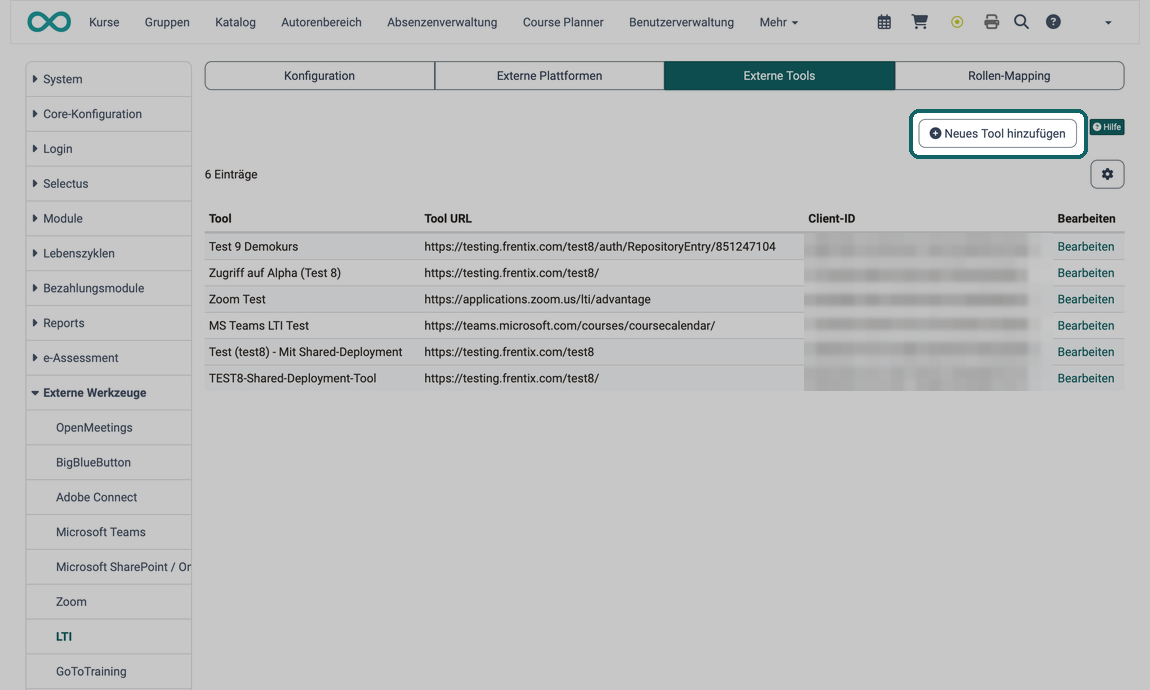Image resolution: width=1150 pixels, height=690 pixels.
Task: Open Gruppen in the top navigation
Action: point(167,23)
